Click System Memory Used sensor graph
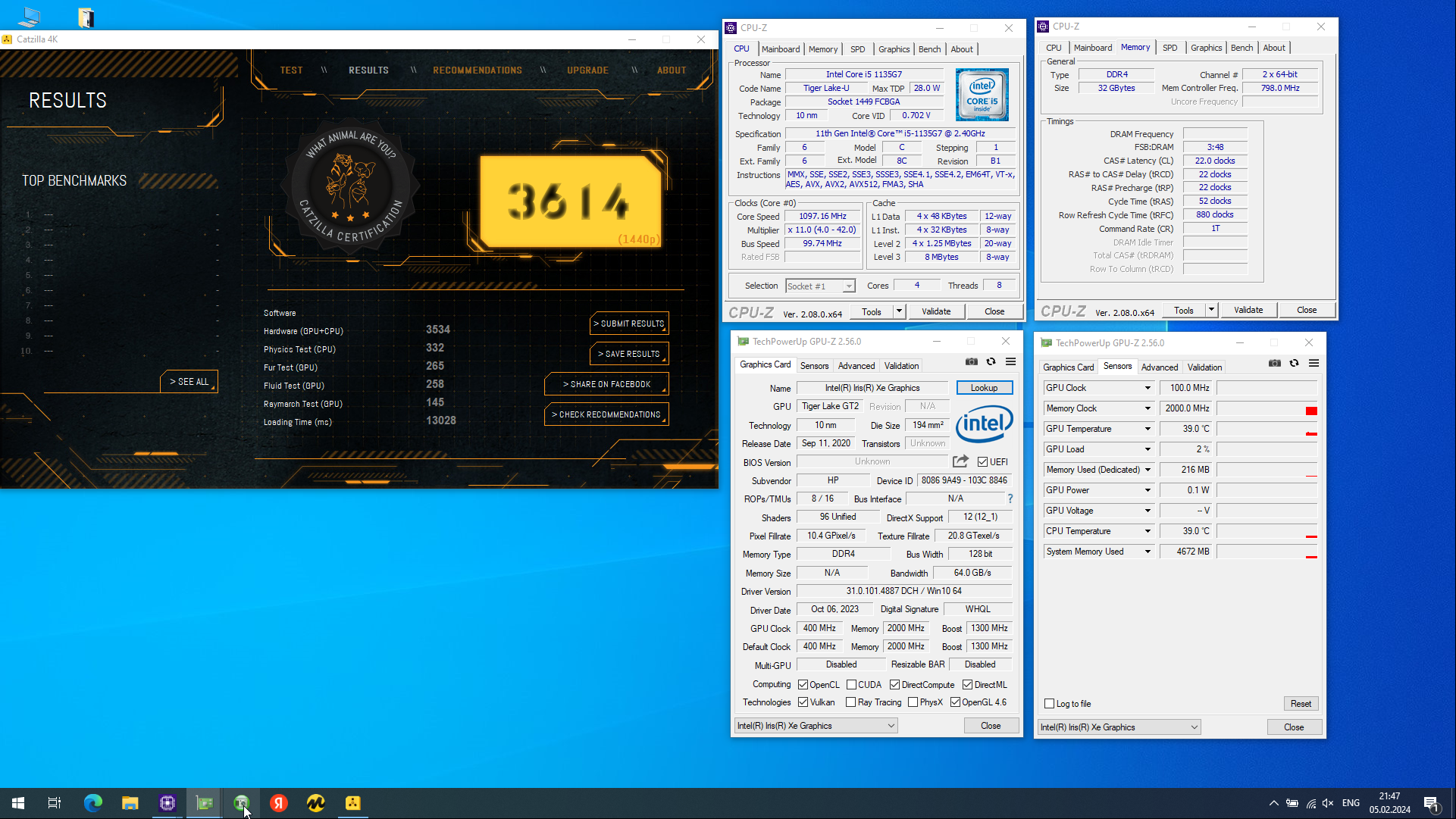Image resolution: width=1456 pixels, height=819 pixels. (x=1267, y=552)
